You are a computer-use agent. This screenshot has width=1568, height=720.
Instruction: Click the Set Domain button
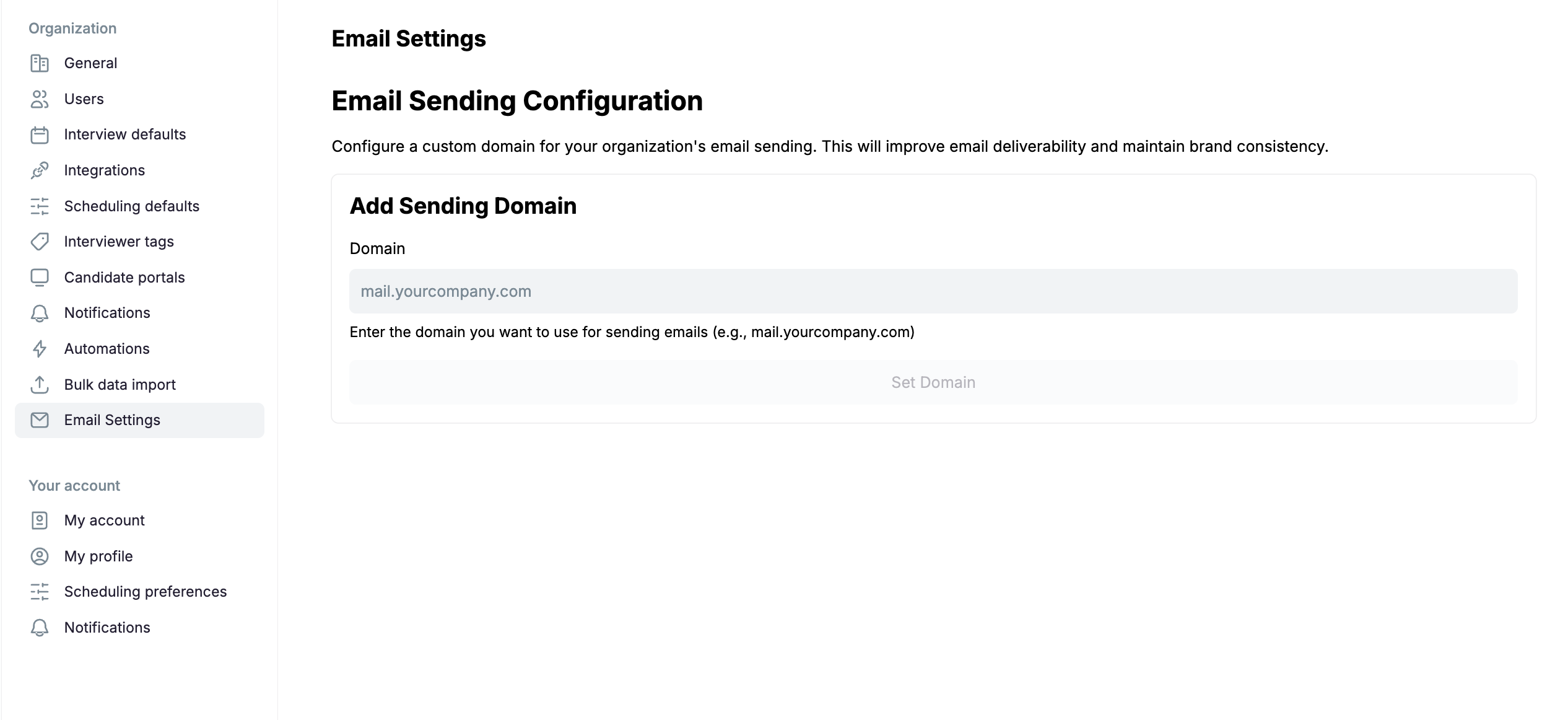point(933,382)
